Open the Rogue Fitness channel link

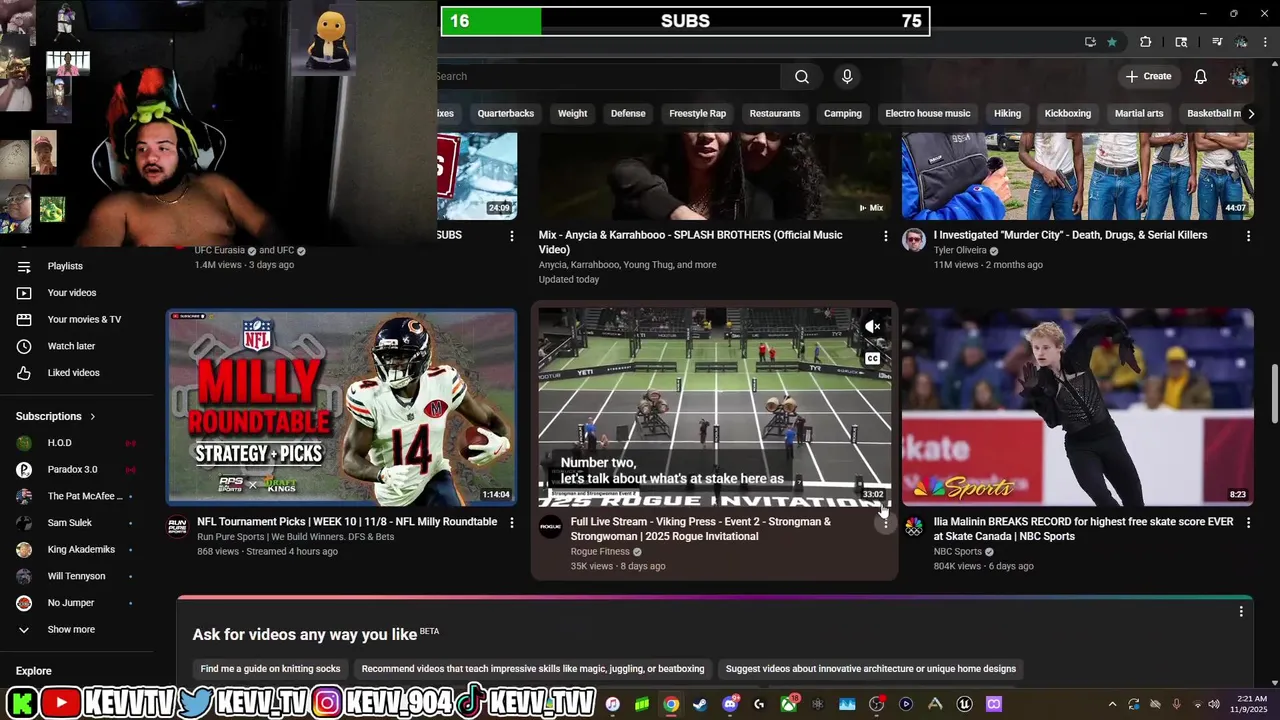(600, 551)
